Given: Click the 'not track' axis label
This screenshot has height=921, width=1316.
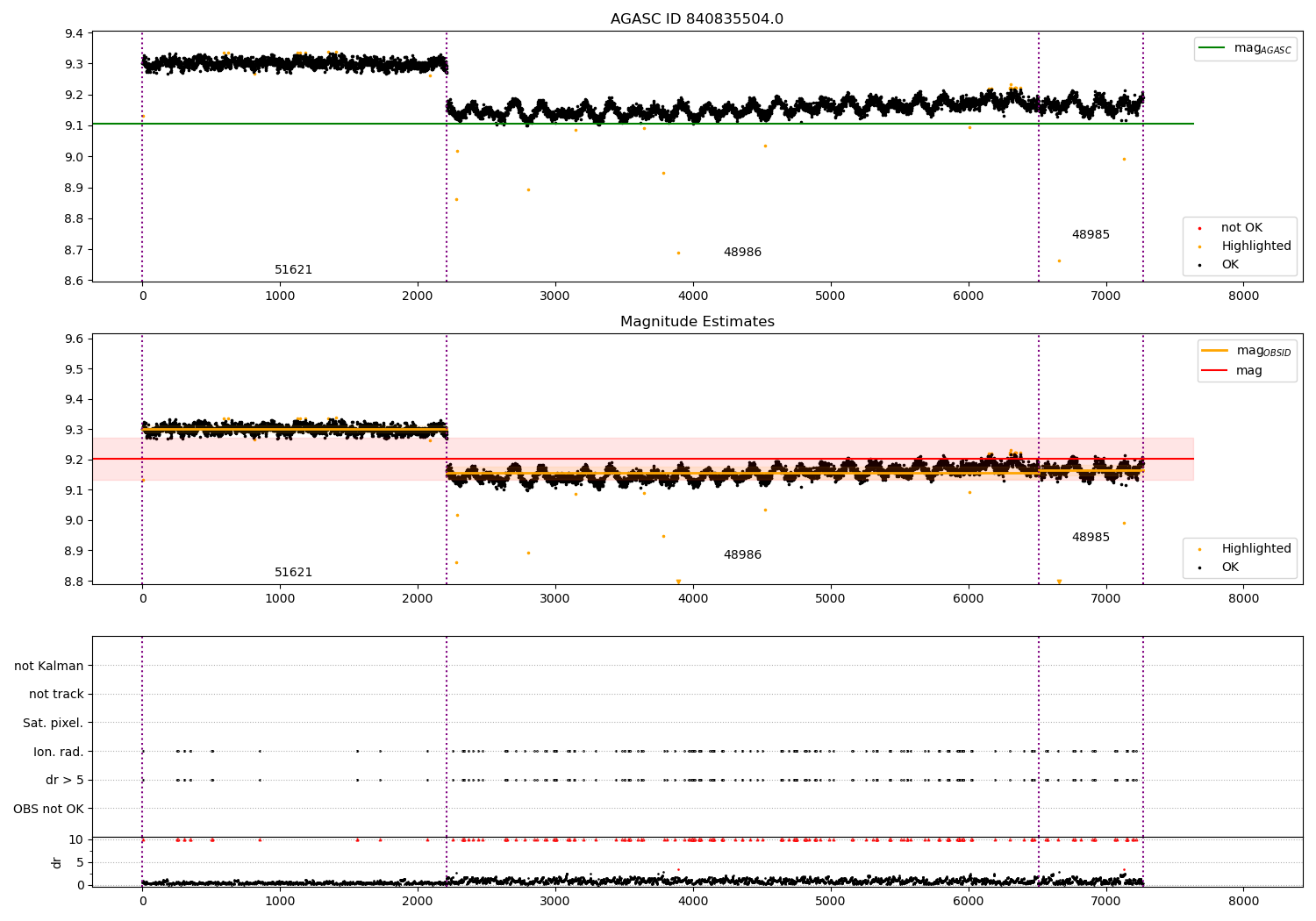Looking at the screenshot, I should coord(56,695).
